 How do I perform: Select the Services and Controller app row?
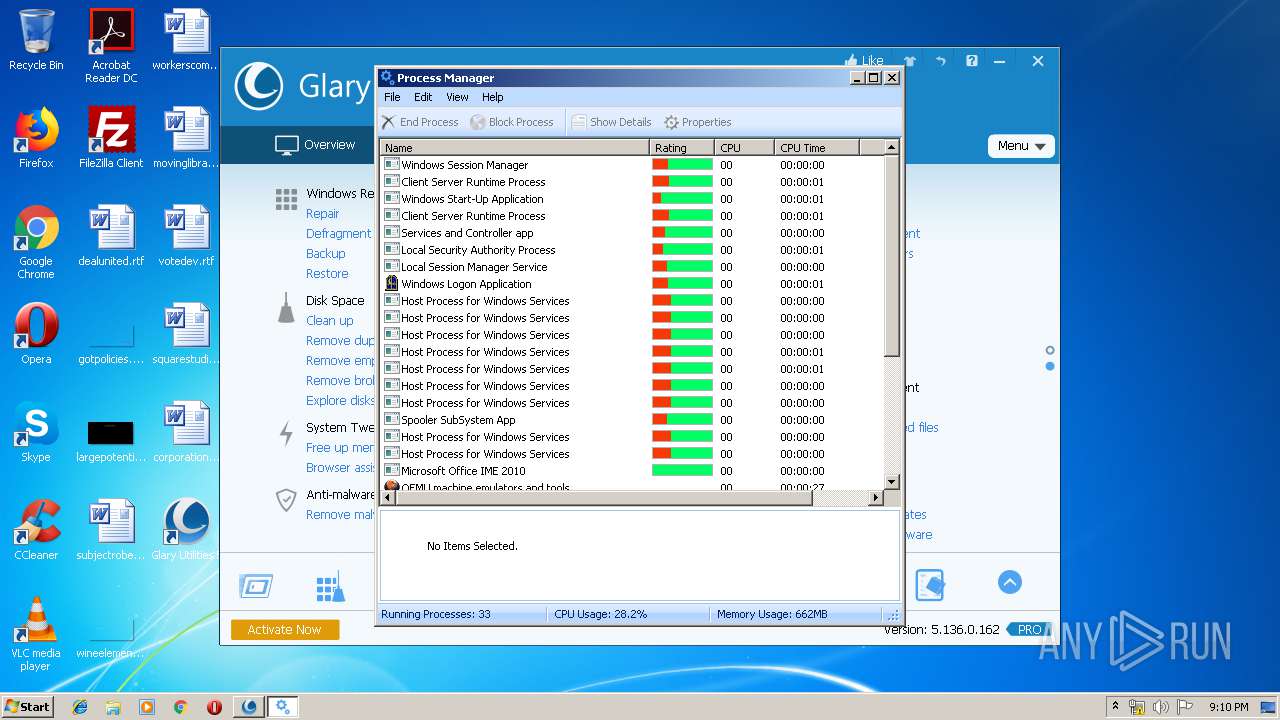coord(632,232)
